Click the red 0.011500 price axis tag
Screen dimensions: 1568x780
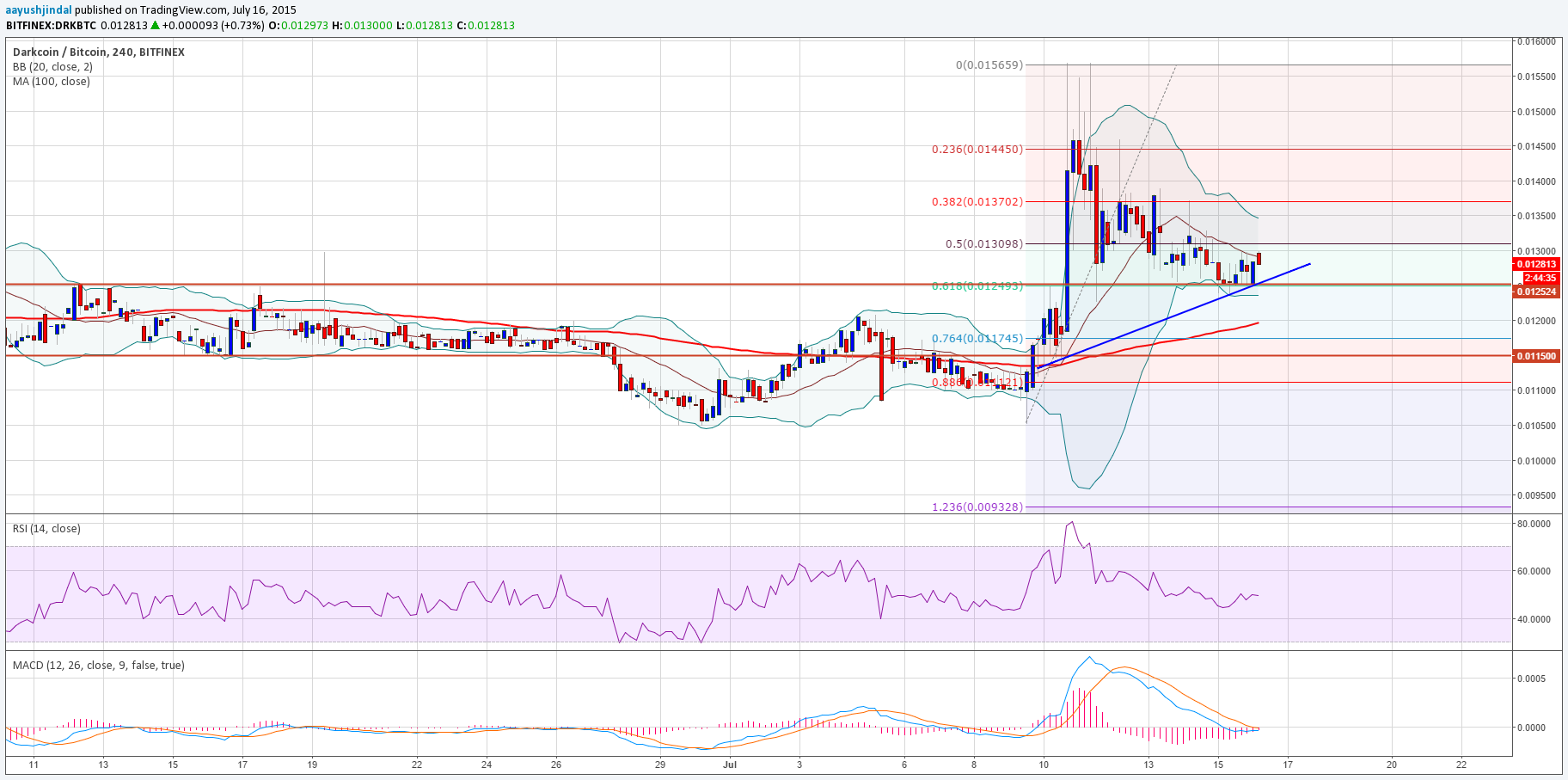(1535, 356)
